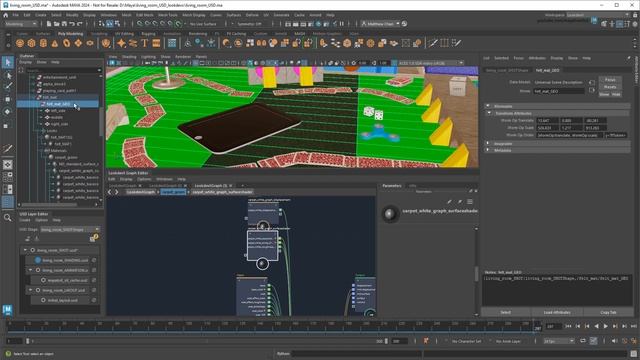Click the Select button at Attribute Editor bottom
The width and height of the screenshot is (640, 360).
coord(505,312)
